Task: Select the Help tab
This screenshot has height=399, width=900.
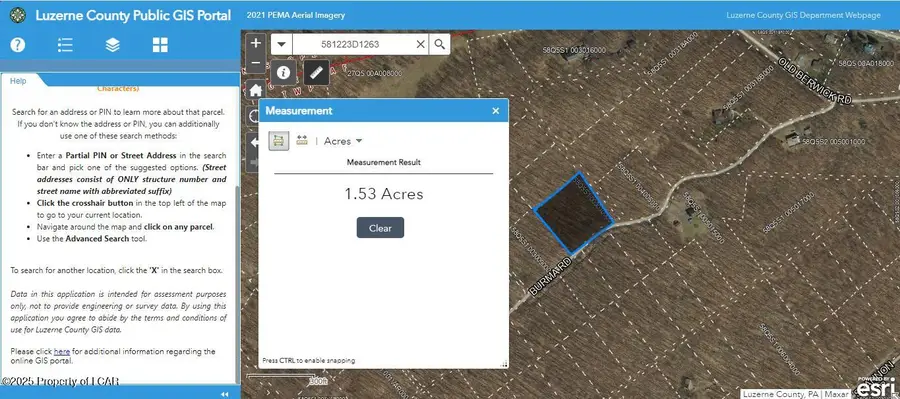Action: point(18,81)
